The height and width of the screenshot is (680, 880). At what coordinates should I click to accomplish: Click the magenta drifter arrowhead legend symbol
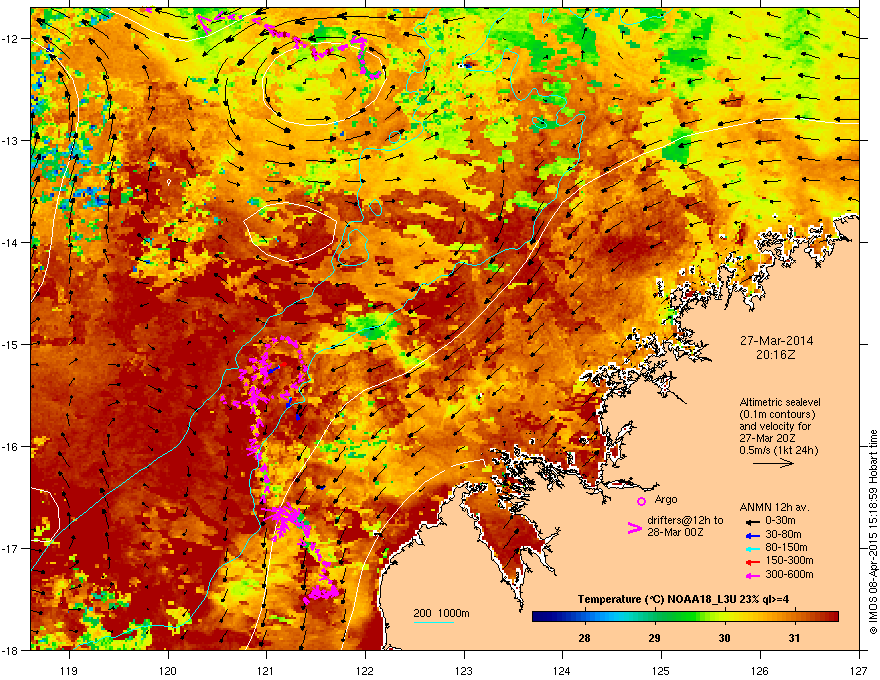point(634,527)
